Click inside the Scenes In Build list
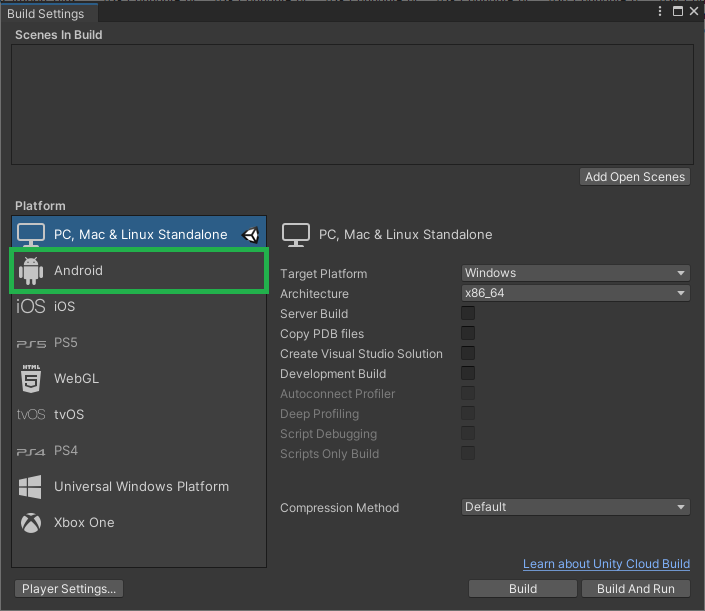Image resolution: width=705 pixels, height=611 pixels. click(x=352, y=104)
